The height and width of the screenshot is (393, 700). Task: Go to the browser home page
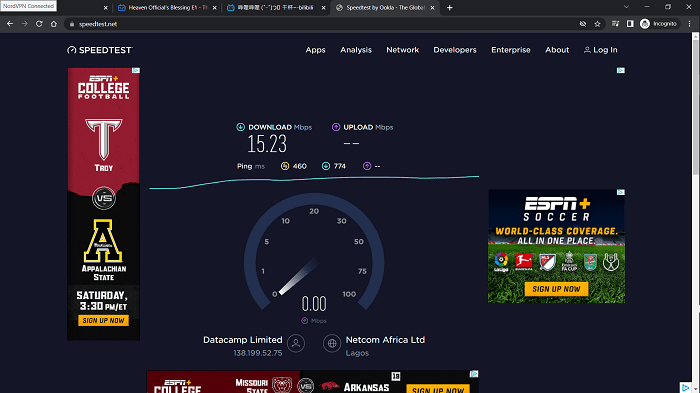click(54, 24)
